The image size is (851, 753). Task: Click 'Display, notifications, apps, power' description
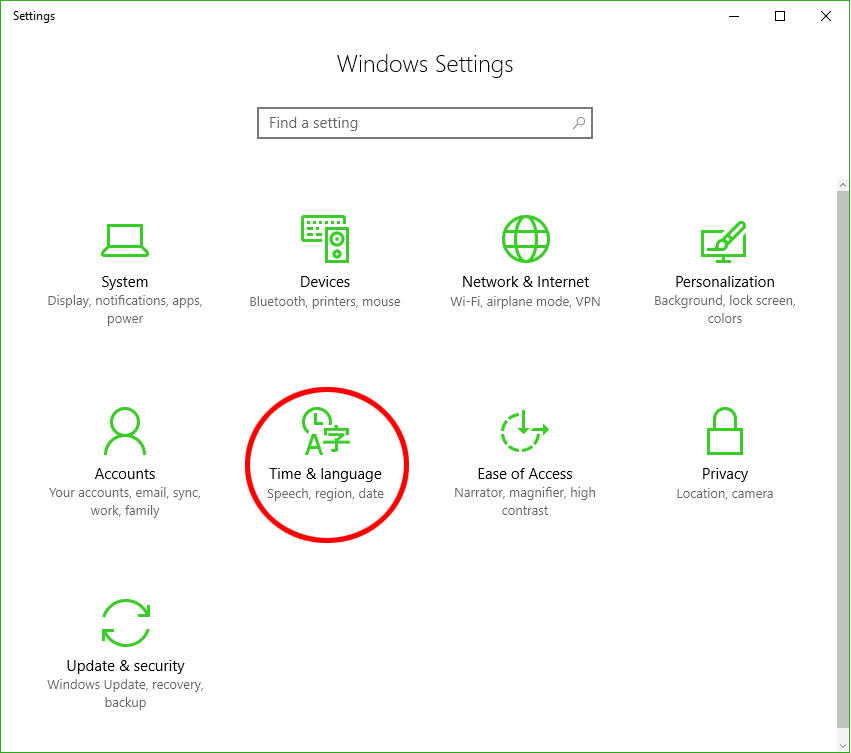[125, 309]
